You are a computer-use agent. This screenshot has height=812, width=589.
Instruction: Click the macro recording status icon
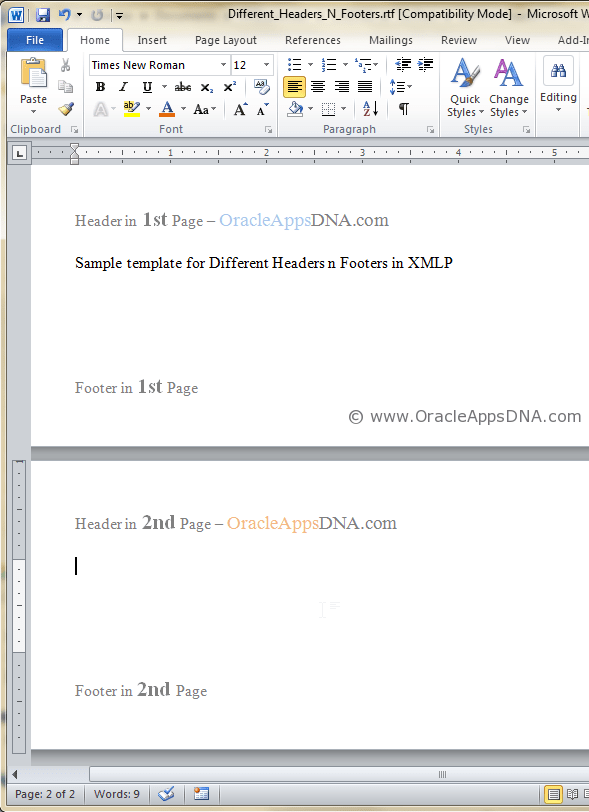pyautogui.click(x=201, y=794)
